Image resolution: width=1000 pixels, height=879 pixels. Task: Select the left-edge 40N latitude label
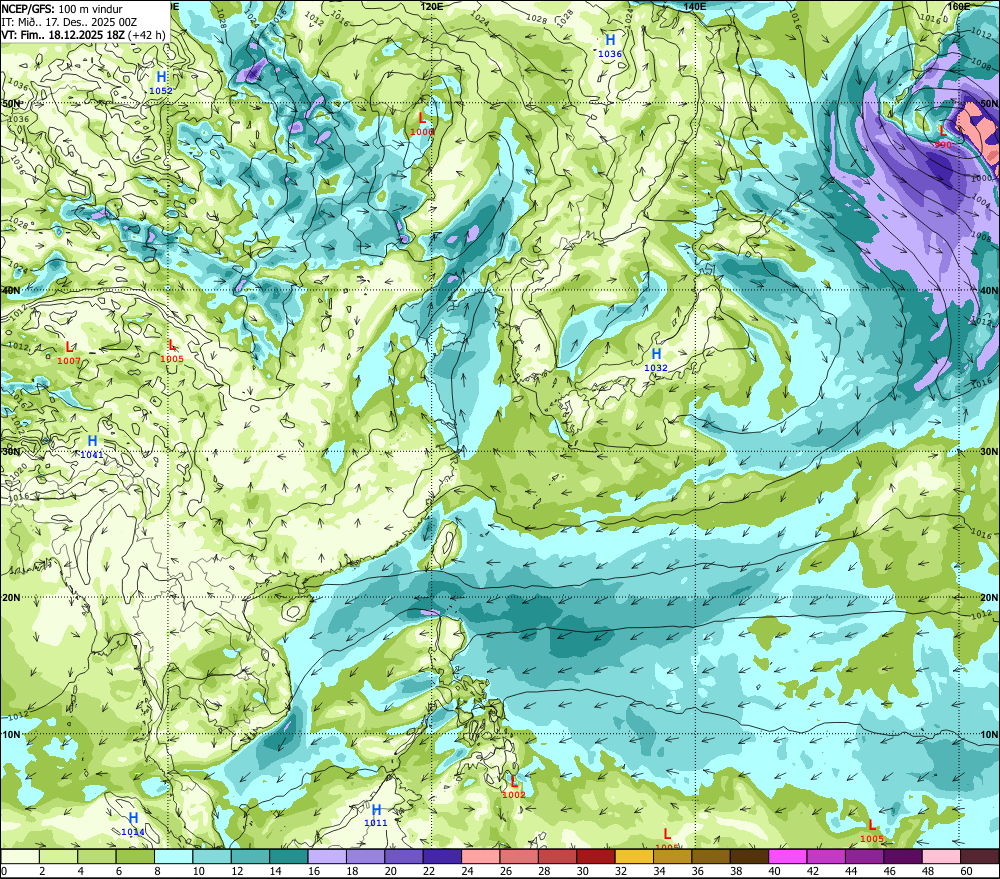pos(12,290)
